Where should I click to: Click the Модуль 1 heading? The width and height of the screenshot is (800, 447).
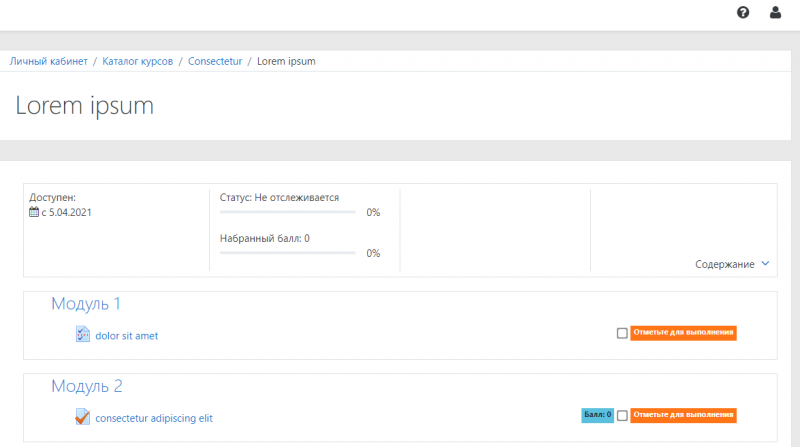86,304
